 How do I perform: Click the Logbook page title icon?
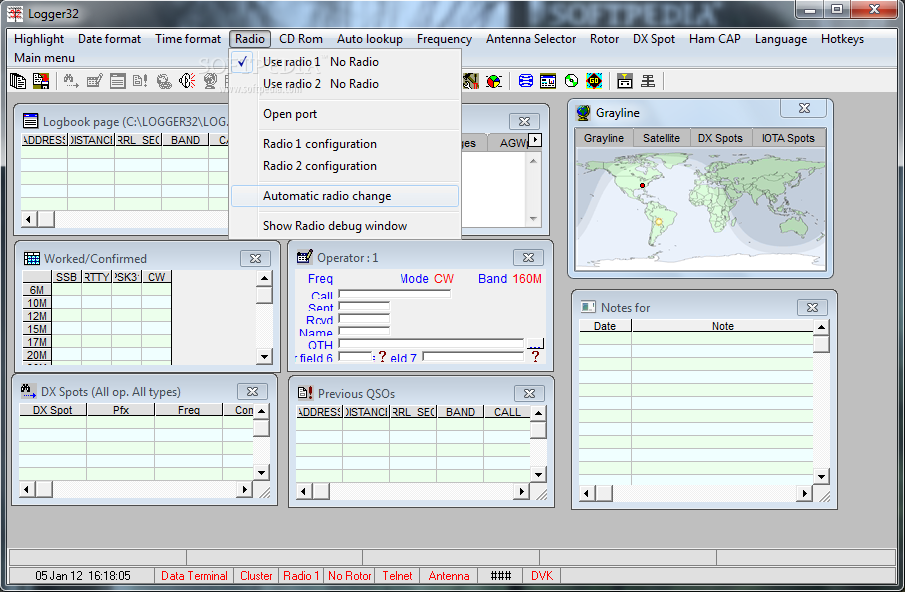(x=30, y=121)
